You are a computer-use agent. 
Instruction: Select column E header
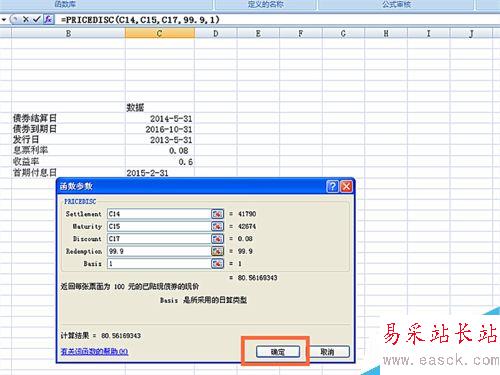[258, 33]
